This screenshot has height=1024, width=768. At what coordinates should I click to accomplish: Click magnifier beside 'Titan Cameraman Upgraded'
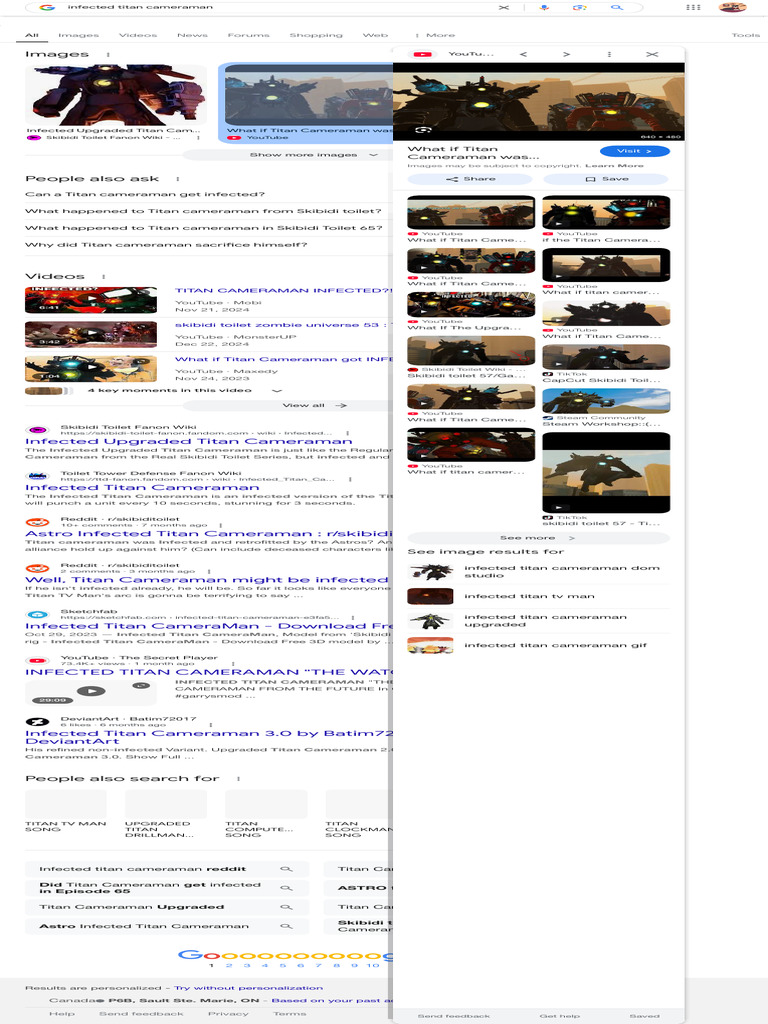tap(286, 907)
